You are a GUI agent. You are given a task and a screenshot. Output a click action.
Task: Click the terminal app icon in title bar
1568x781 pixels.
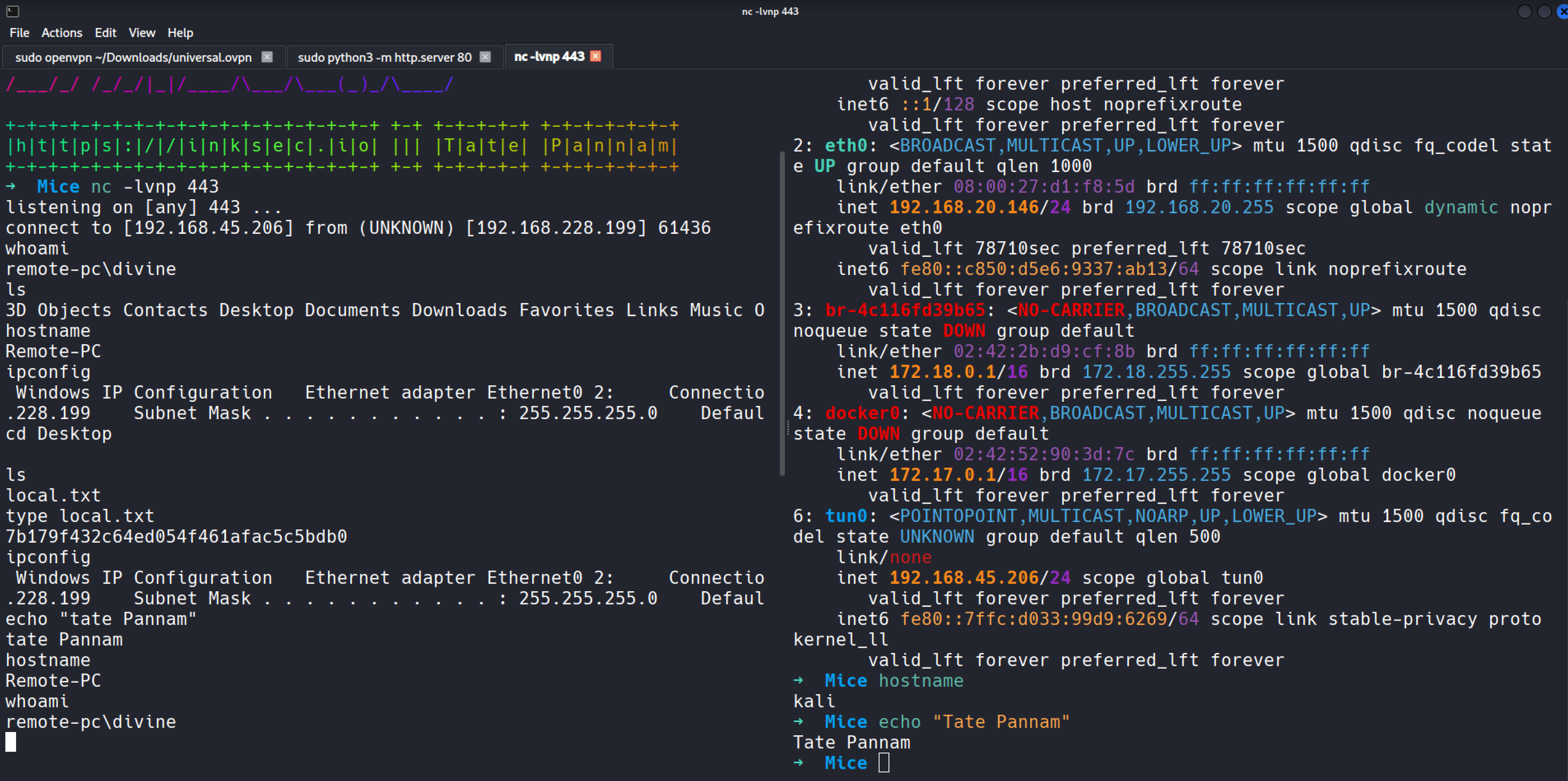(12, 11)
